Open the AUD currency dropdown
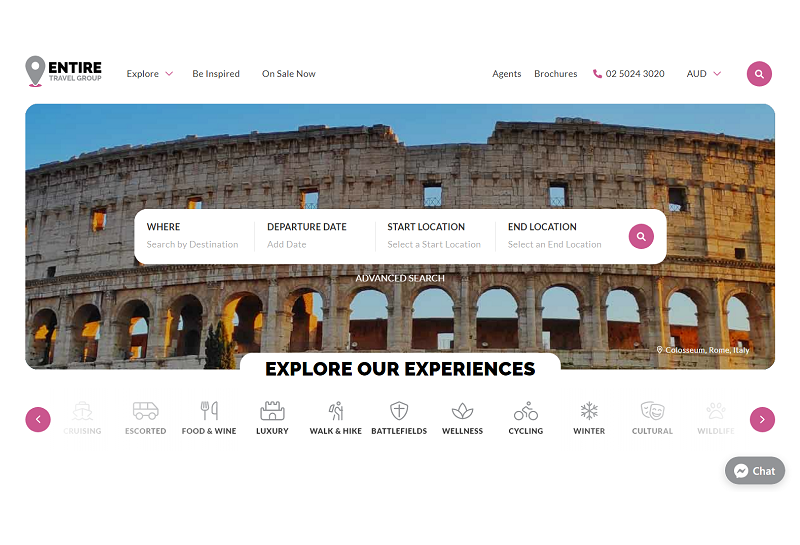 704,74
